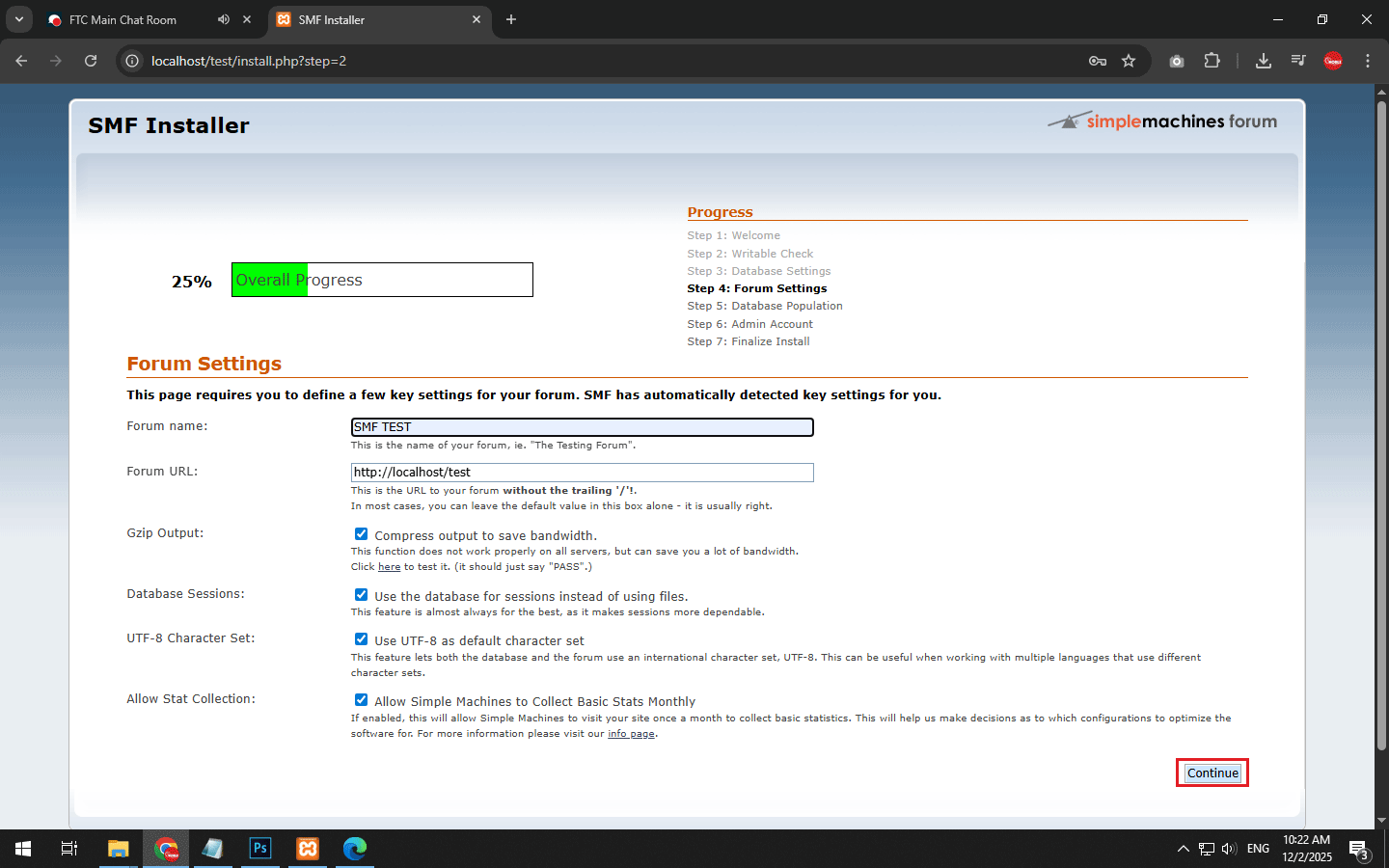1389x868 pixels.
Task: Click the Forum URL text field
Action: click(582, 473)
